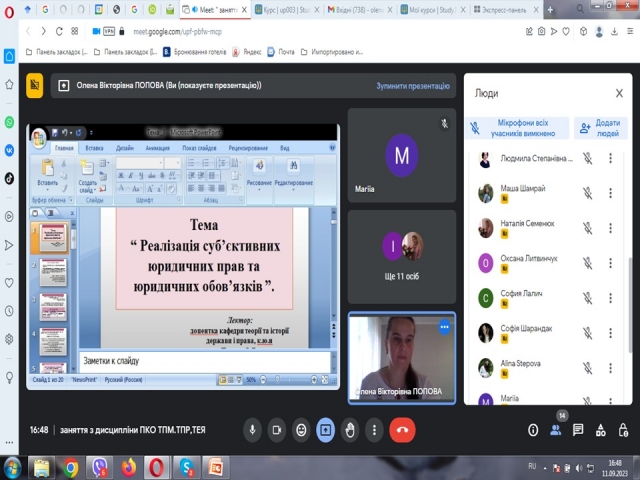The width and height of the screenshot is (640, 480).
Task: Open more options in the call bar
Action: tap(375, 429)
